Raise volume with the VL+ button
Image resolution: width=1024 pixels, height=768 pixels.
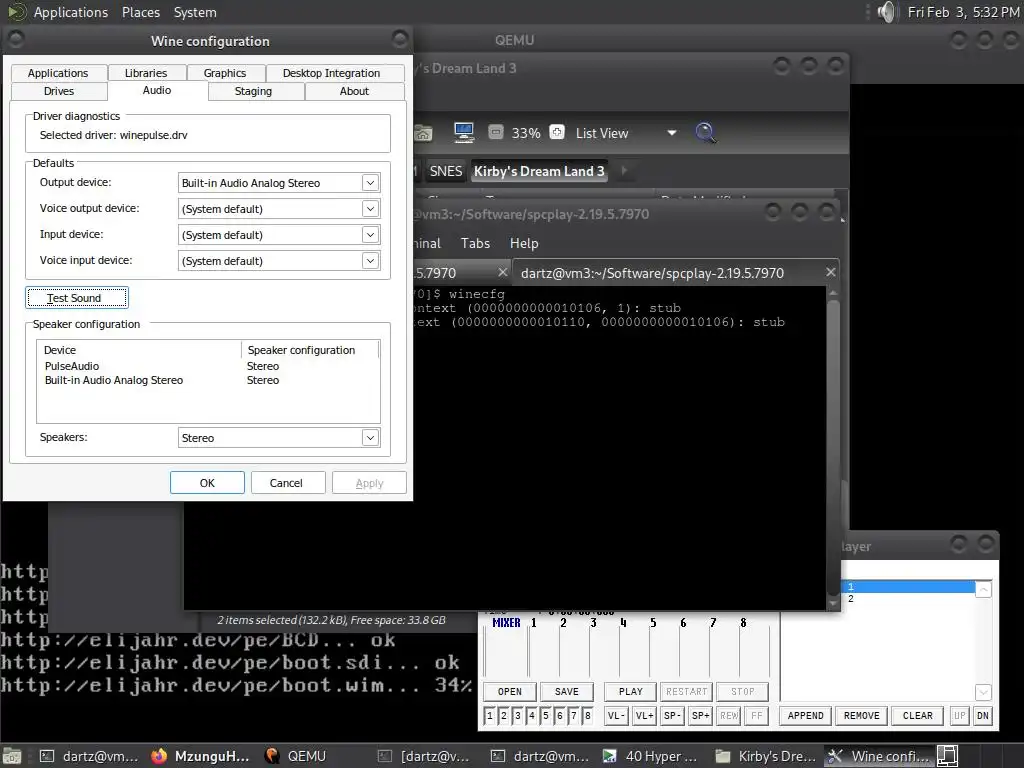click(x=645, y=716)
